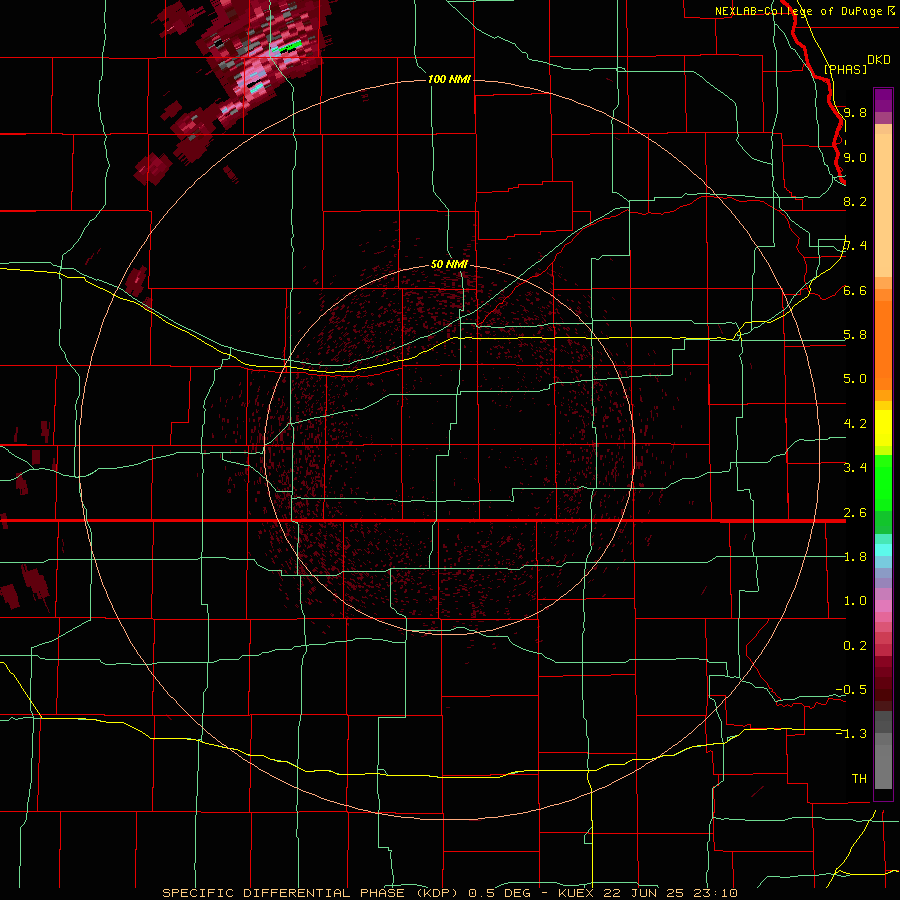The width and height of the screenshot is (900, 900).
Task: Click the 4.2 value on color scale
Action: click(855, 424)
